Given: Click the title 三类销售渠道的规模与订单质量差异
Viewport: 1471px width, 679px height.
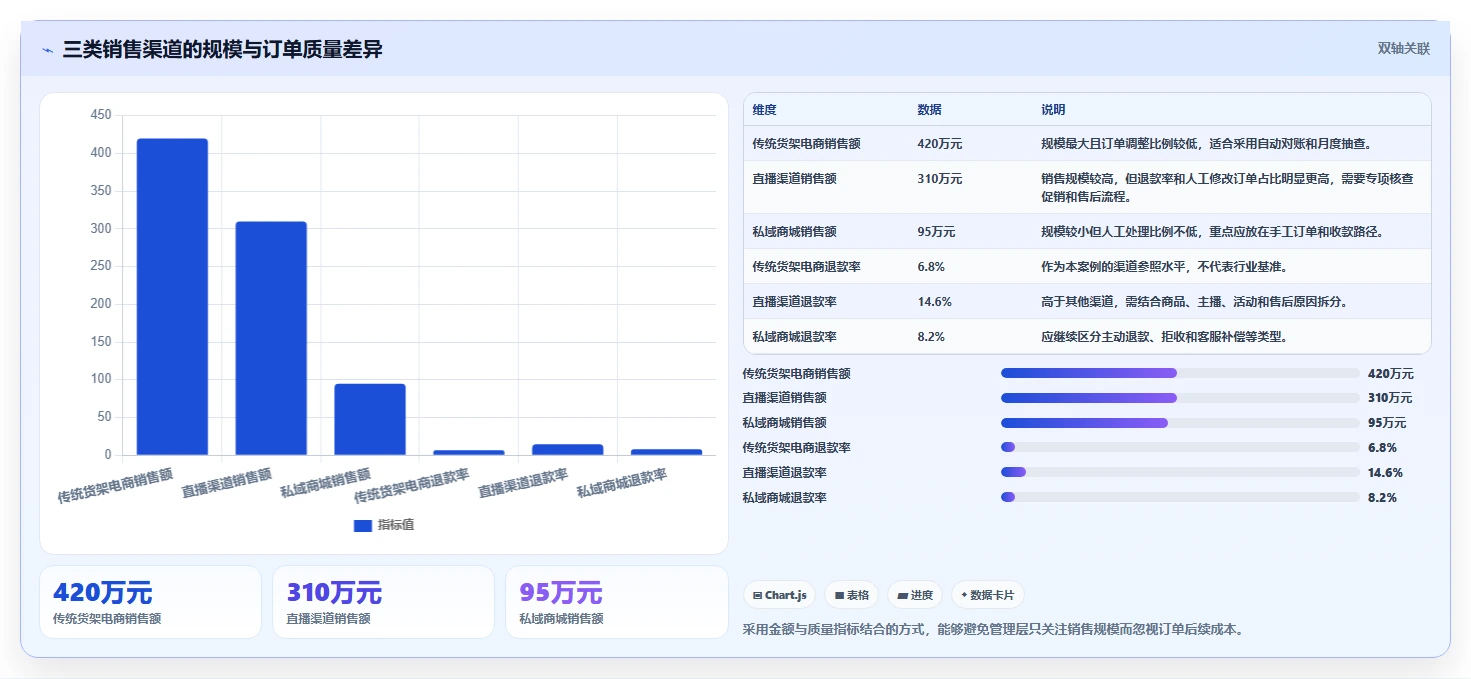Looking at the screenshot, I should coord(222,49).
